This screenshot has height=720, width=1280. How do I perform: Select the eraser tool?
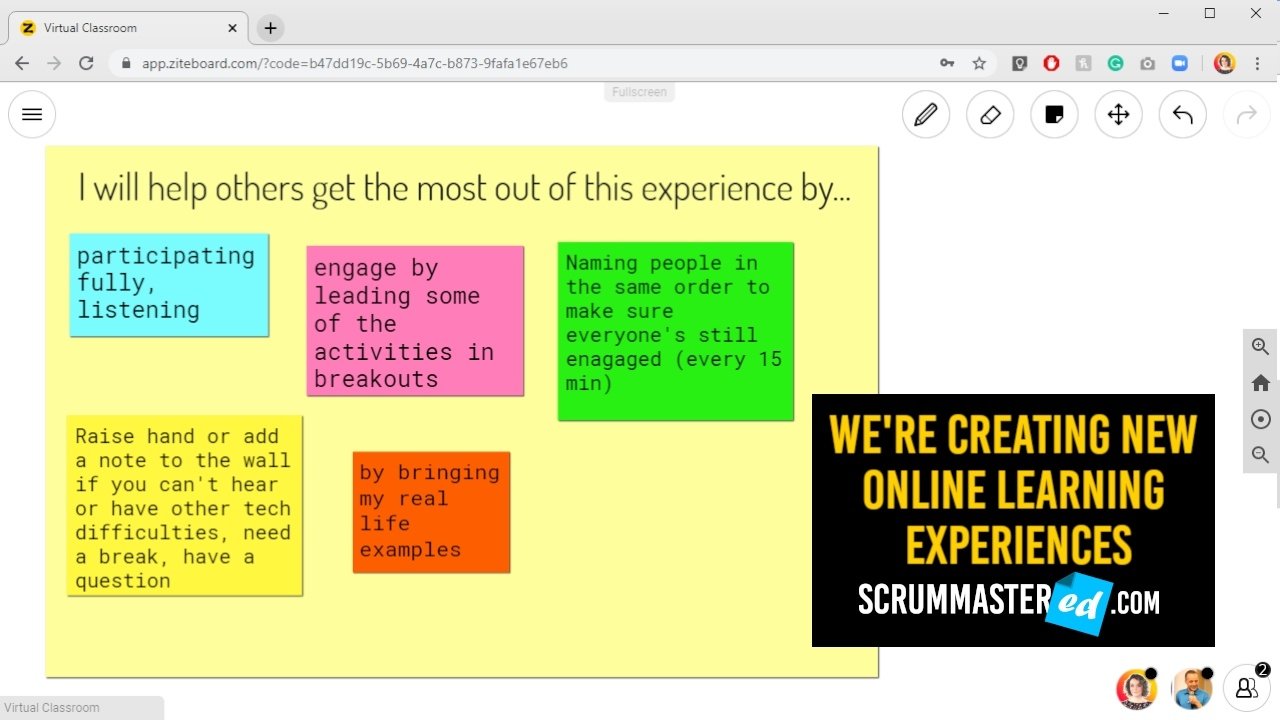pos(990,115)
